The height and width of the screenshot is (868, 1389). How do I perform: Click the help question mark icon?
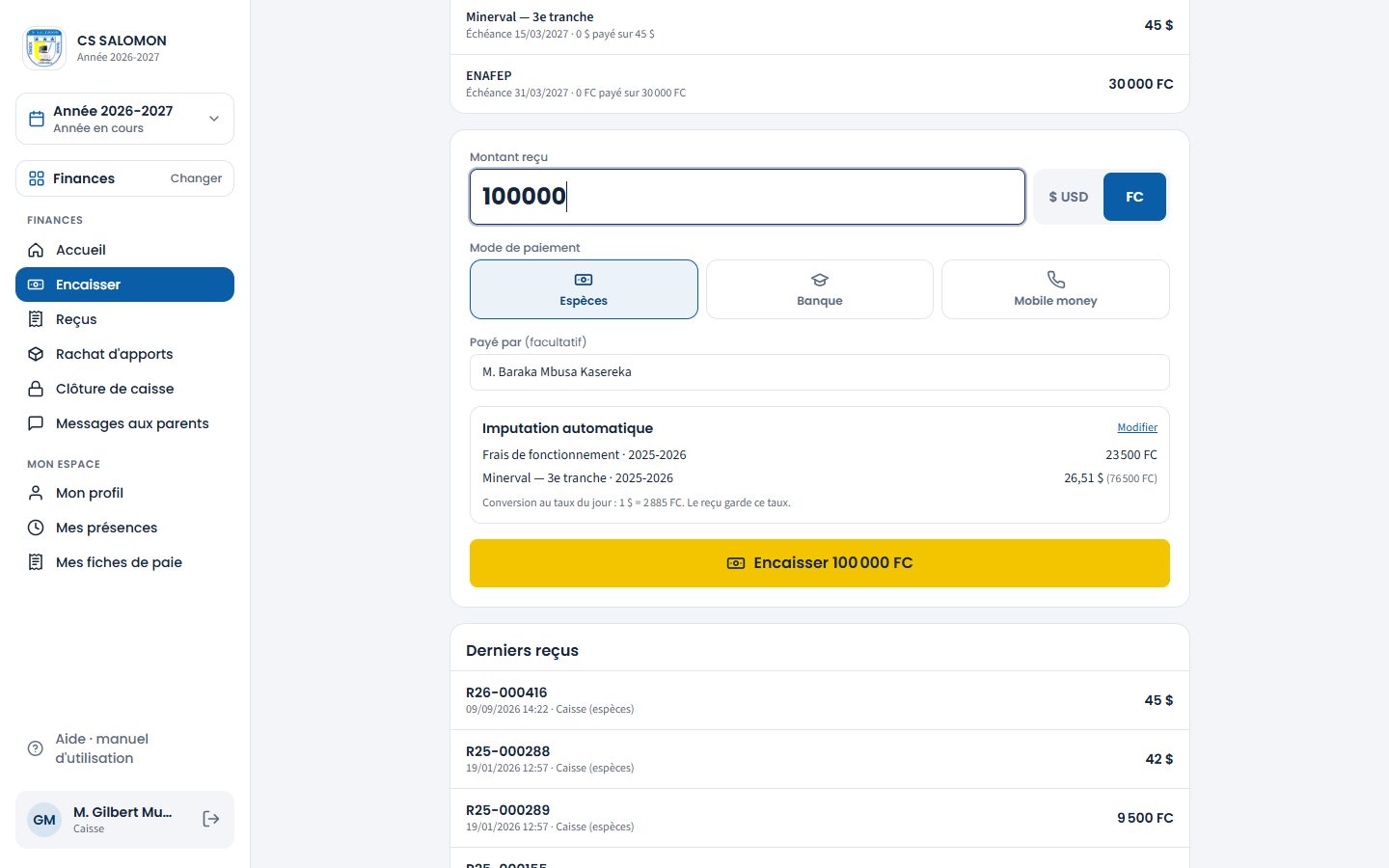coord(36,748)
